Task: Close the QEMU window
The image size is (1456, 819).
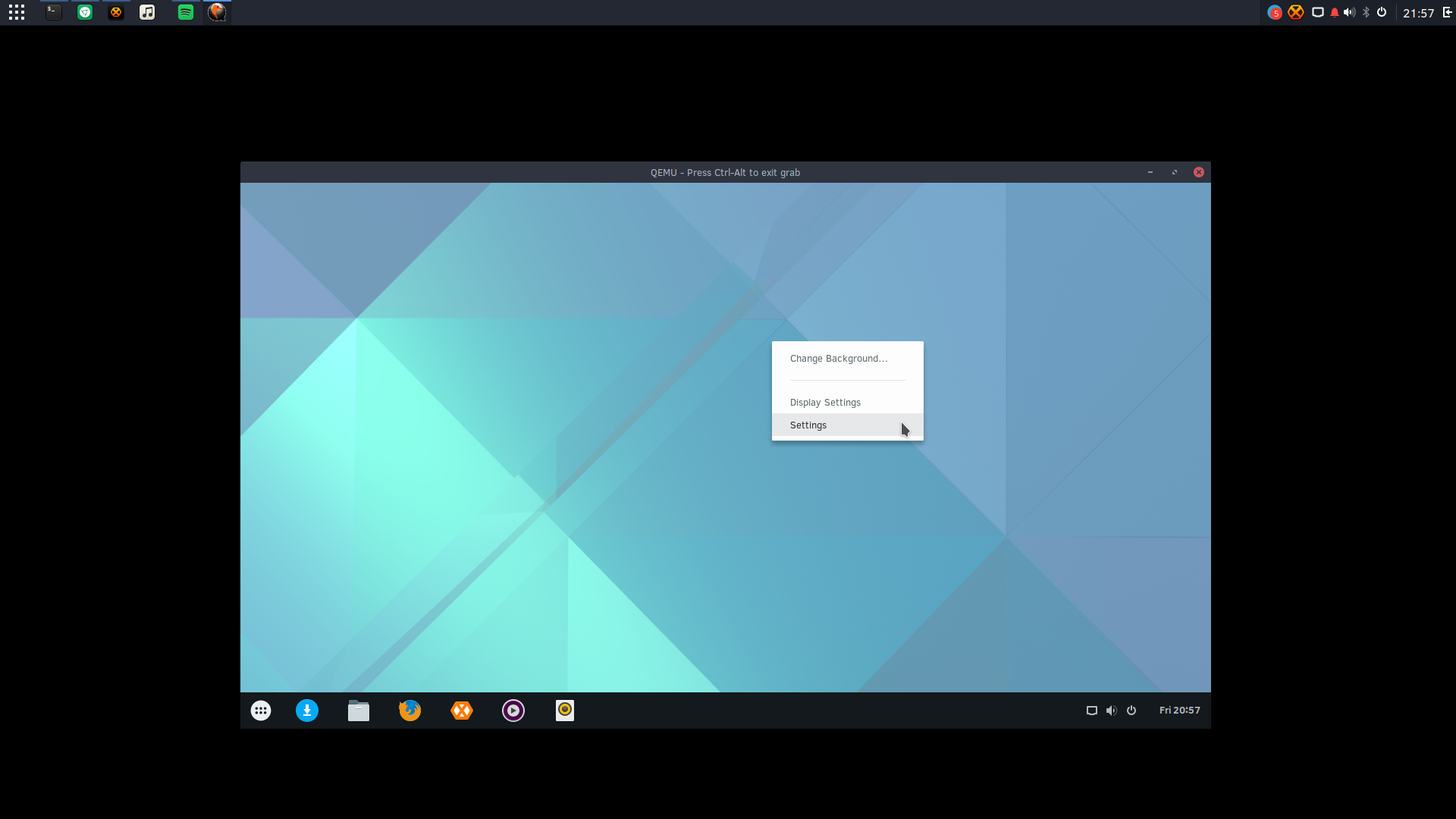Action: coord(1199,172)
